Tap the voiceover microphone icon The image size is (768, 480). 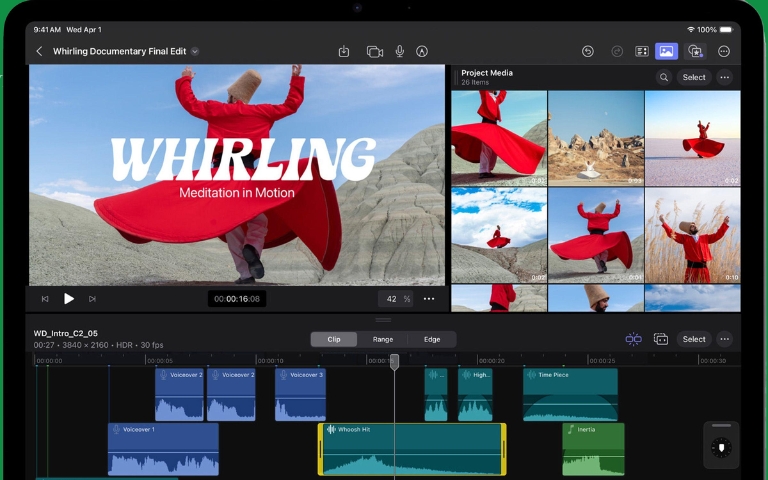point(400,51)
